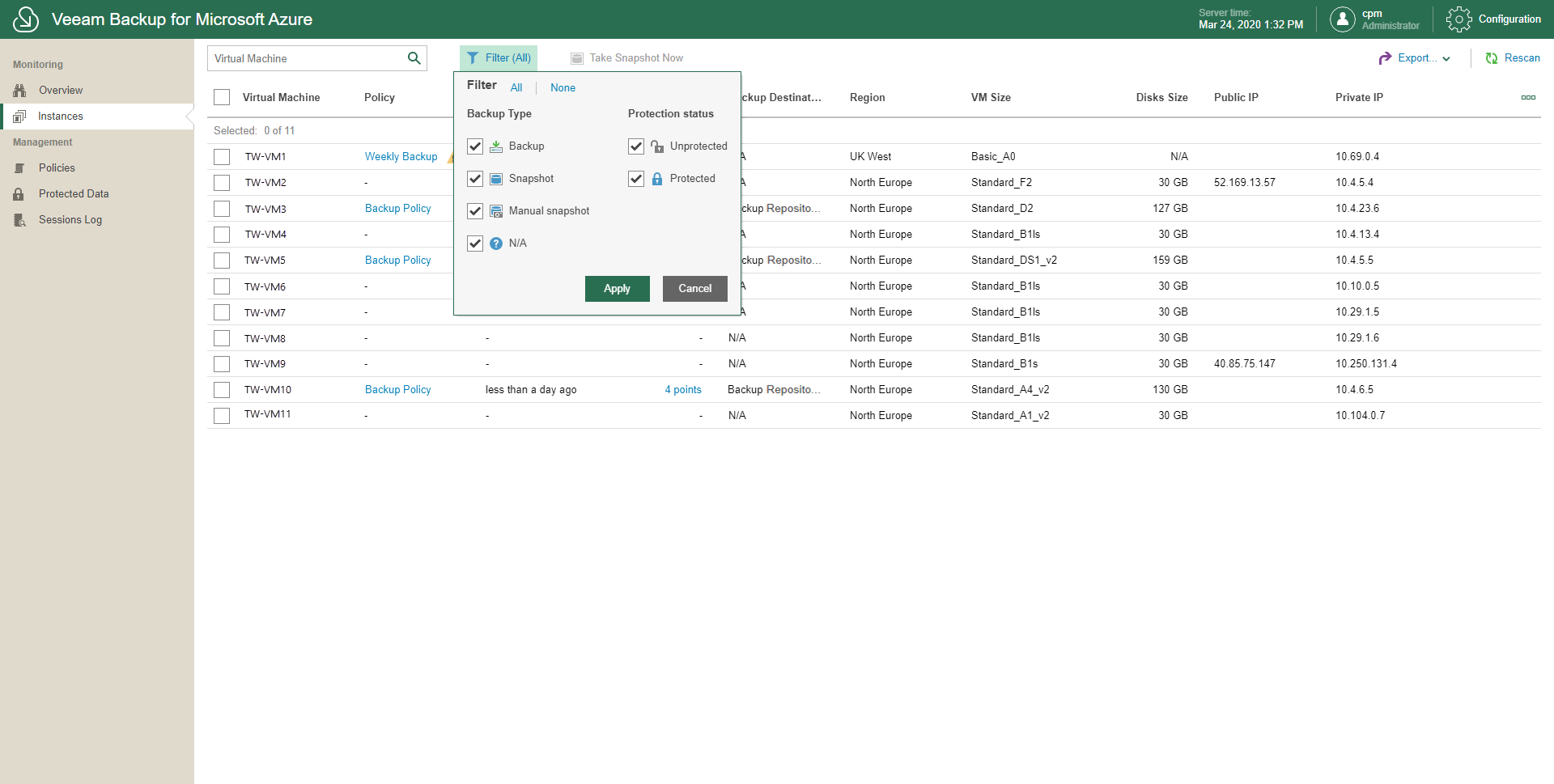Click the Virtual Machine search field
The height and width of the screenshot is (784, 1554).
308,58
